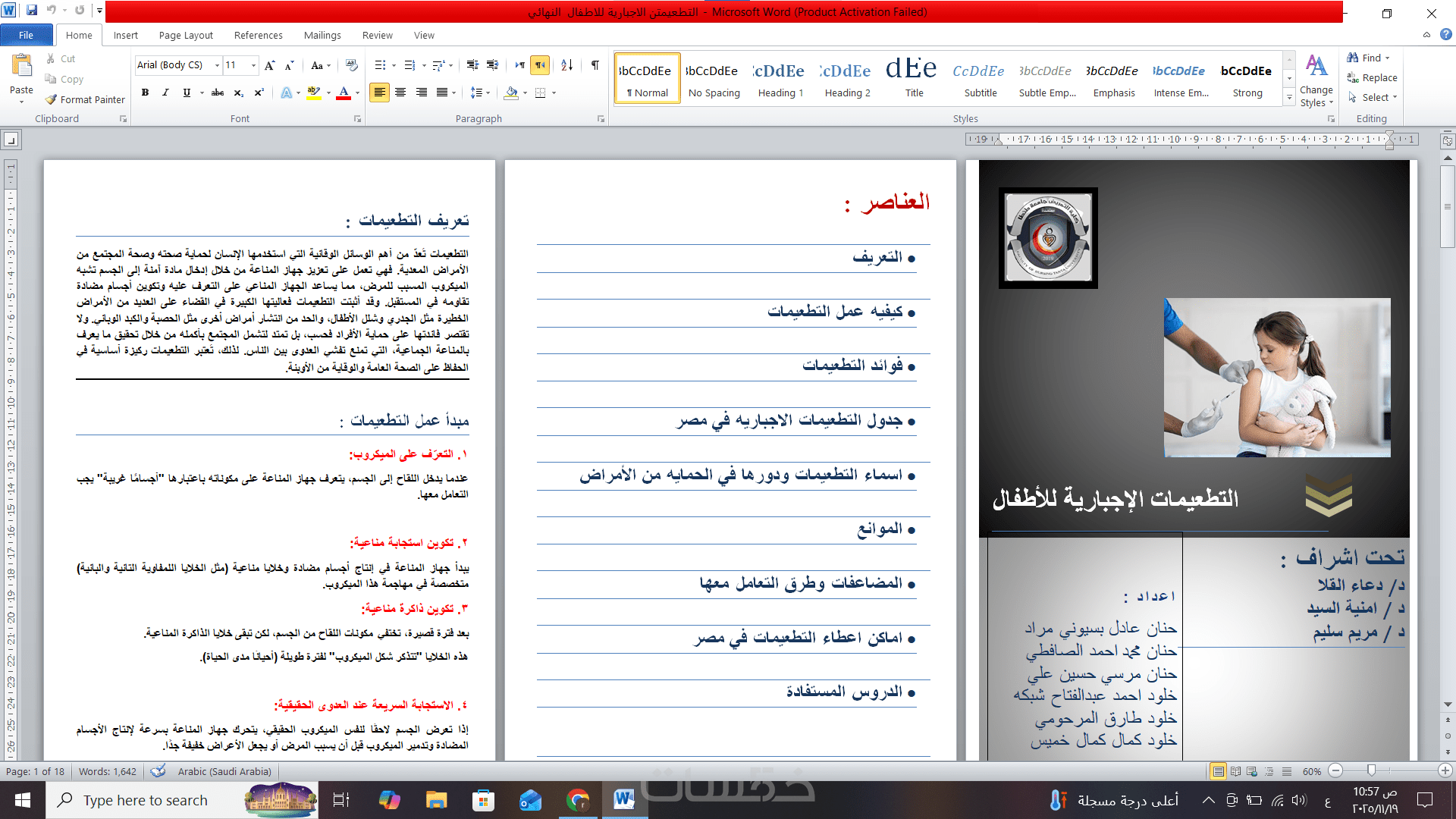The height and width of the screenshot is (819, 1456).
Task: Increase paragraph indent
Action: click(x=493, y=65)
